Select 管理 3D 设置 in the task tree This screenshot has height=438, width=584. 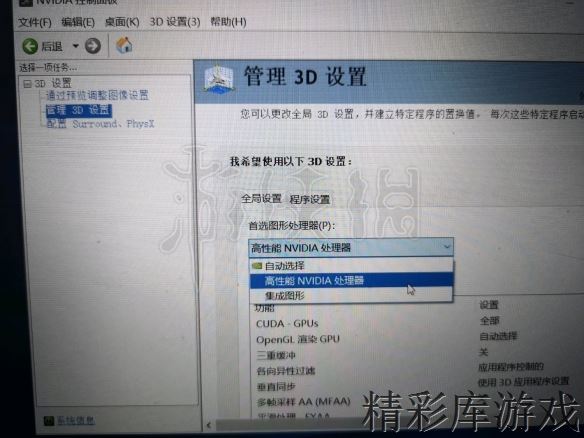point(78,110)
